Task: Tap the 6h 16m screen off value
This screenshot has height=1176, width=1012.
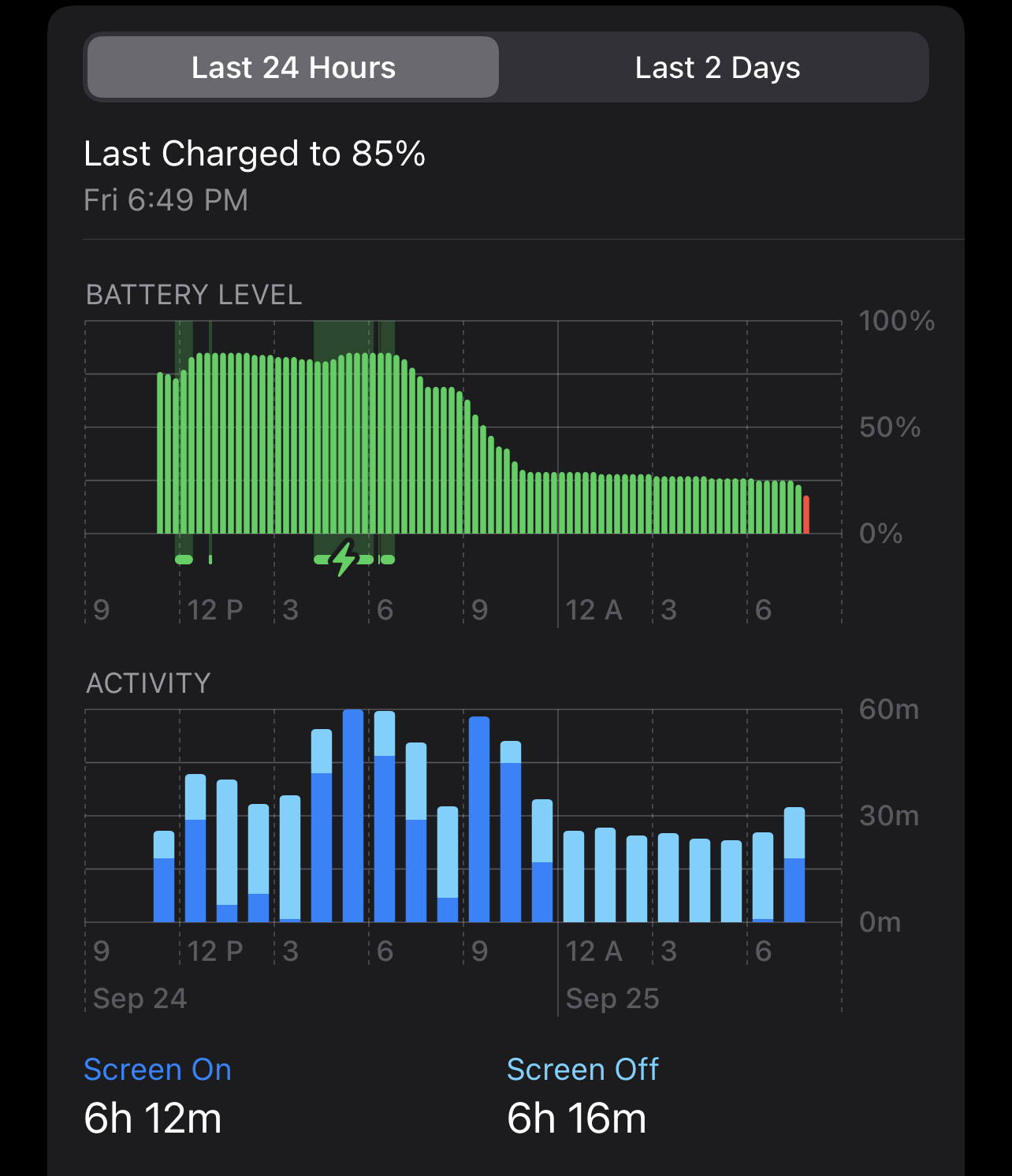Action: [576, 1118]
